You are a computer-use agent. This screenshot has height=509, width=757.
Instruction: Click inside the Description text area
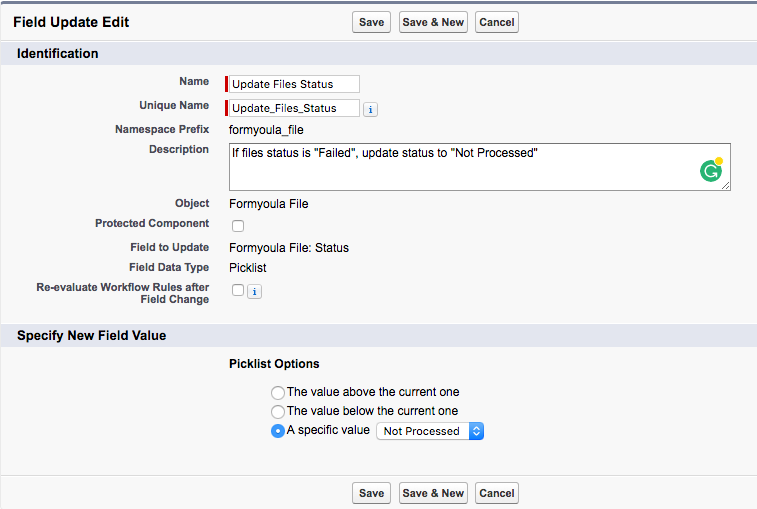click(450, 166)
